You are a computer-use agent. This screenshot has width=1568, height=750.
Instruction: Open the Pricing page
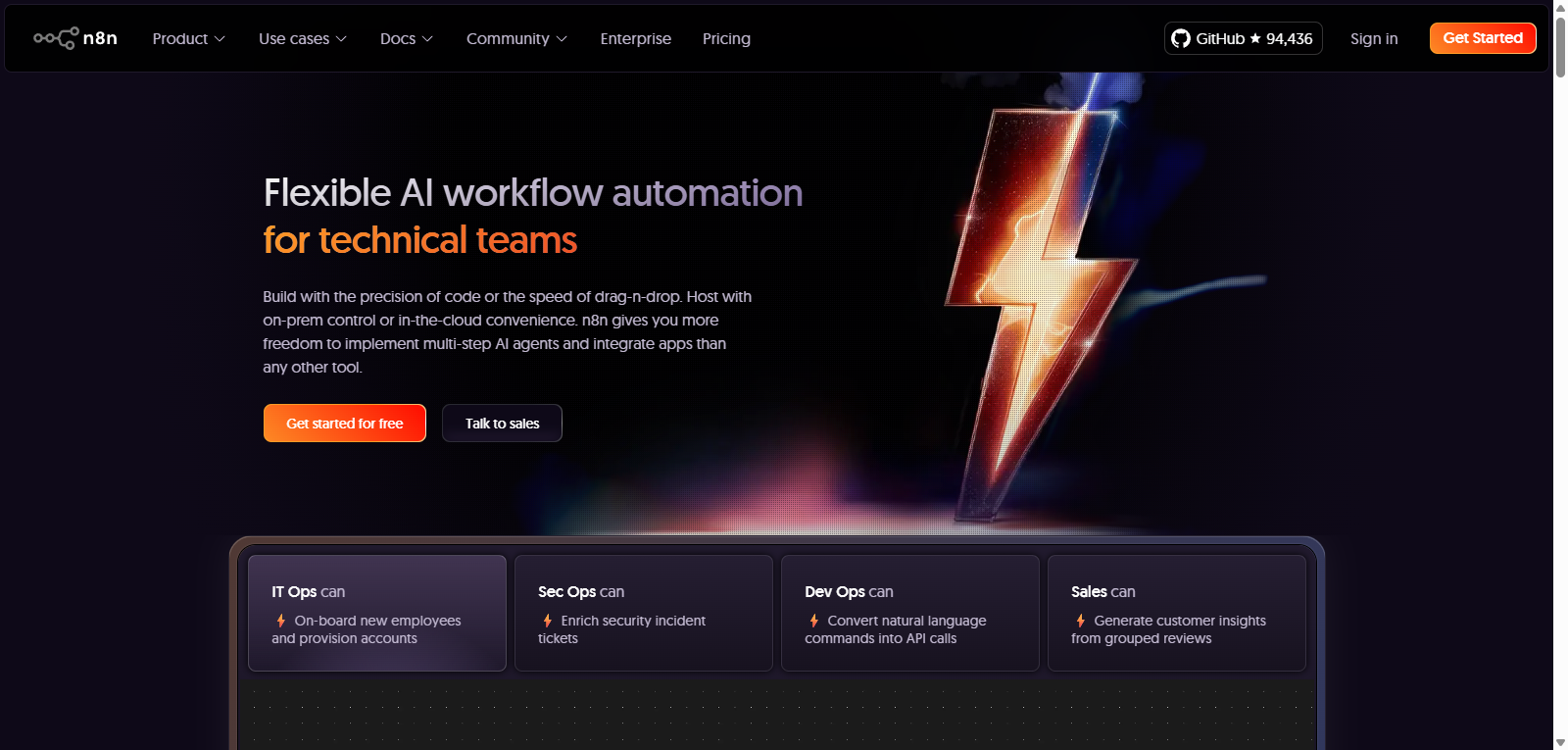[x=726, y=38]
